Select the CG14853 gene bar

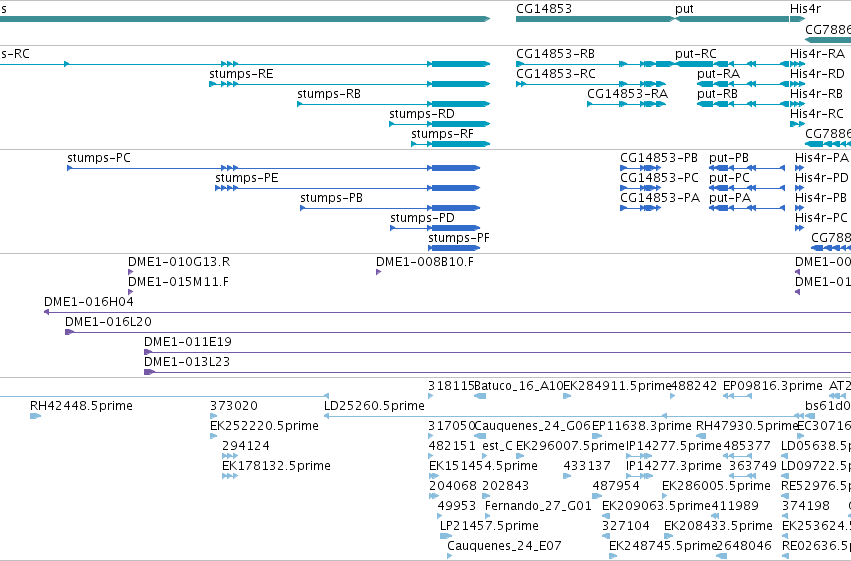click(595, 19)
